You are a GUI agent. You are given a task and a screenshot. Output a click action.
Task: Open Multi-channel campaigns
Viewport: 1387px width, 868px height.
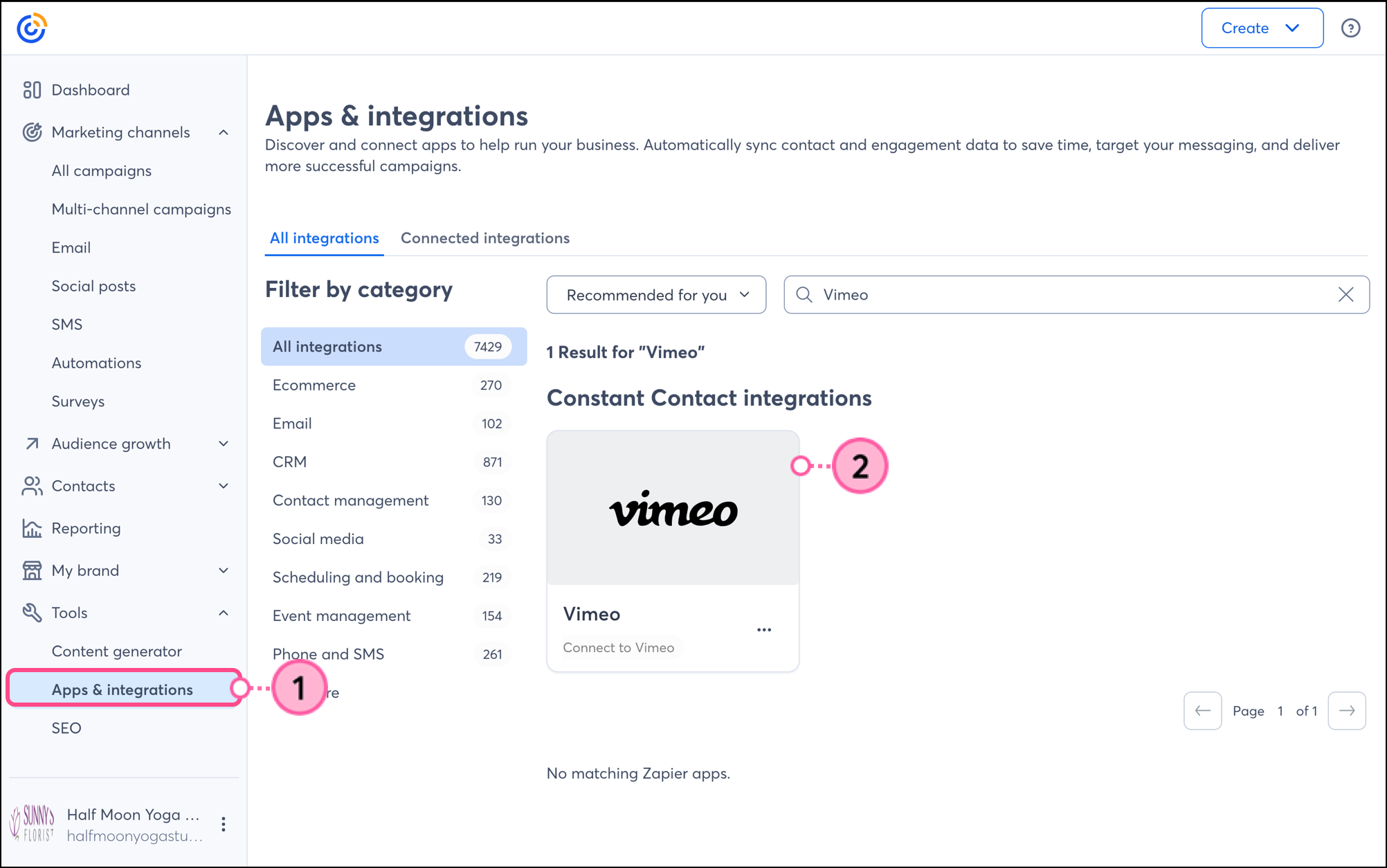coord(142,209)
